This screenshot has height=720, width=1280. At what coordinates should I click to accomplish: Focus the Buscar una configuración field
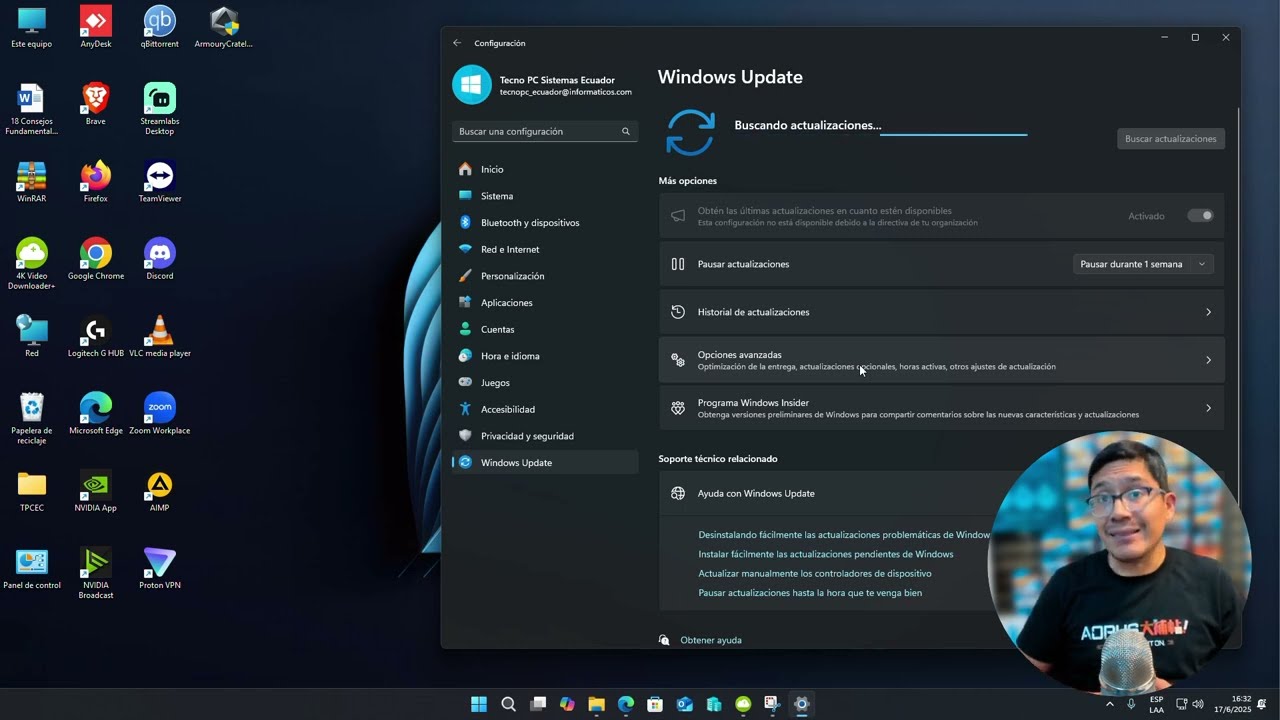545,131
